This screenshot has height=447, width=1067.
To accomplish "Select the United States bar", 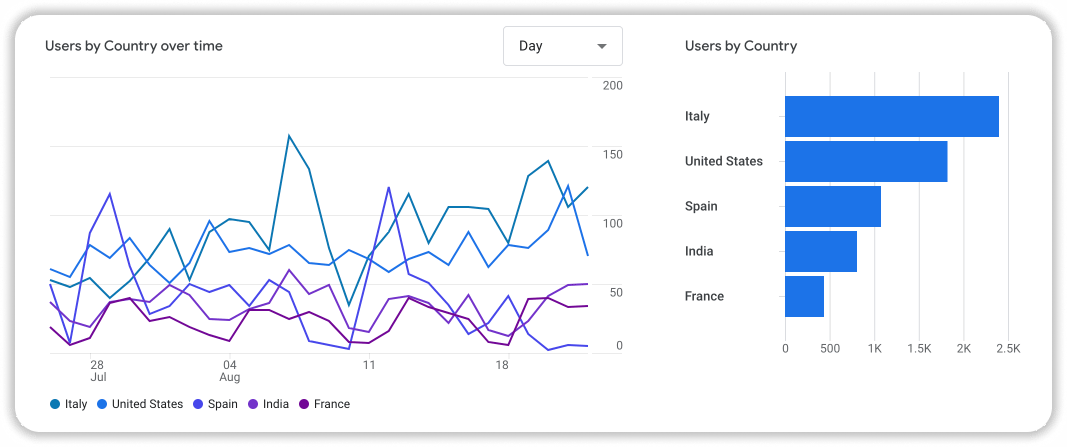I will [865, 161].
